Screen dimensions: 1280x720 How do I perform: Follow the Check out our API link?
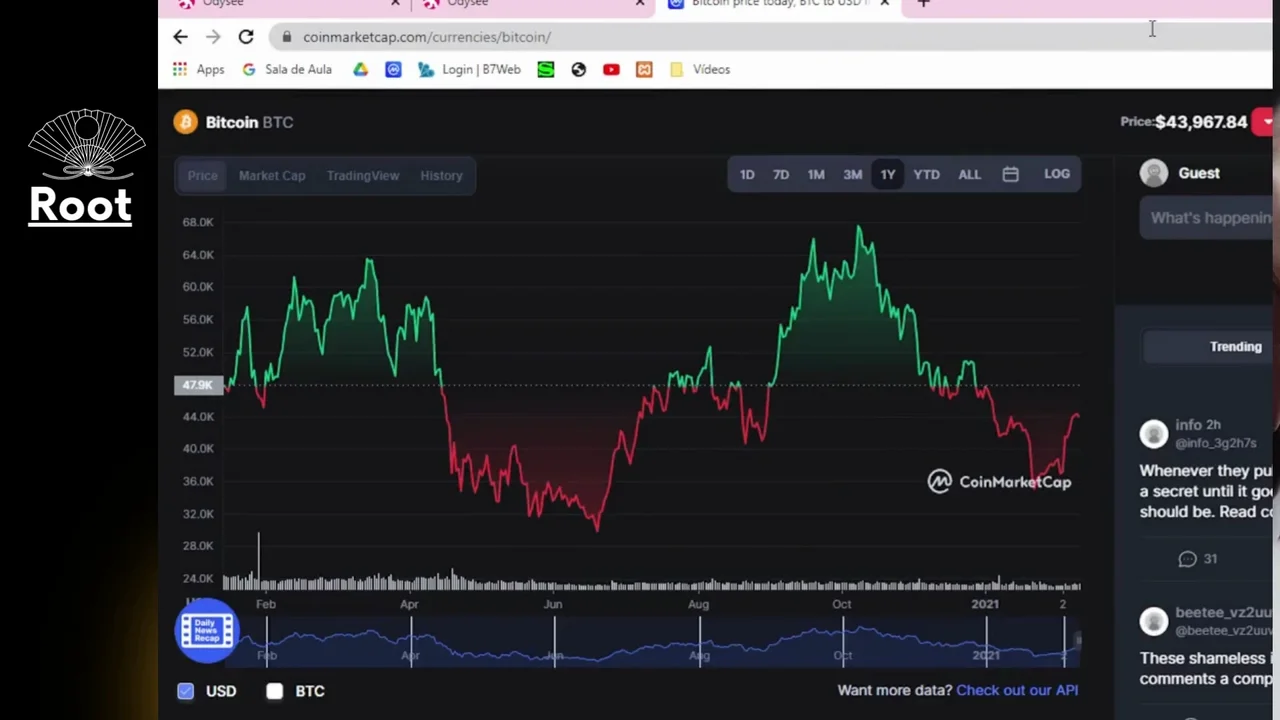coord(1016,690)
